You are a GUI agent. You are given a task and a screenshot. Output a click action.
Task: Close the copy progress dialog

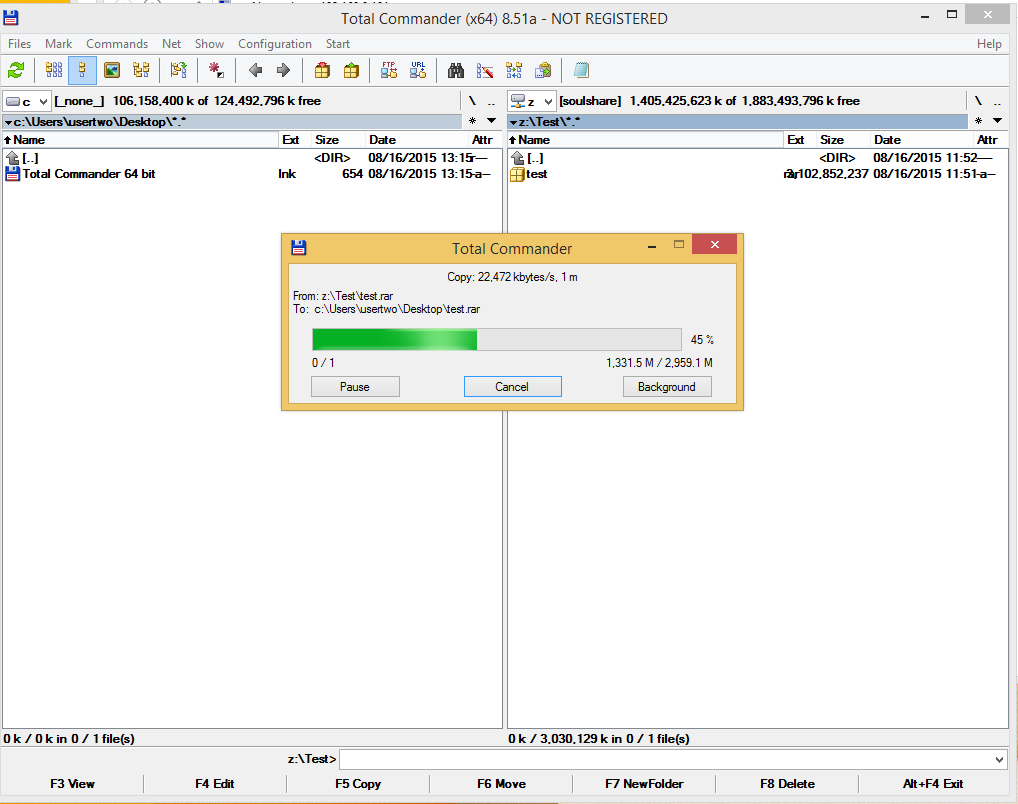714,245
